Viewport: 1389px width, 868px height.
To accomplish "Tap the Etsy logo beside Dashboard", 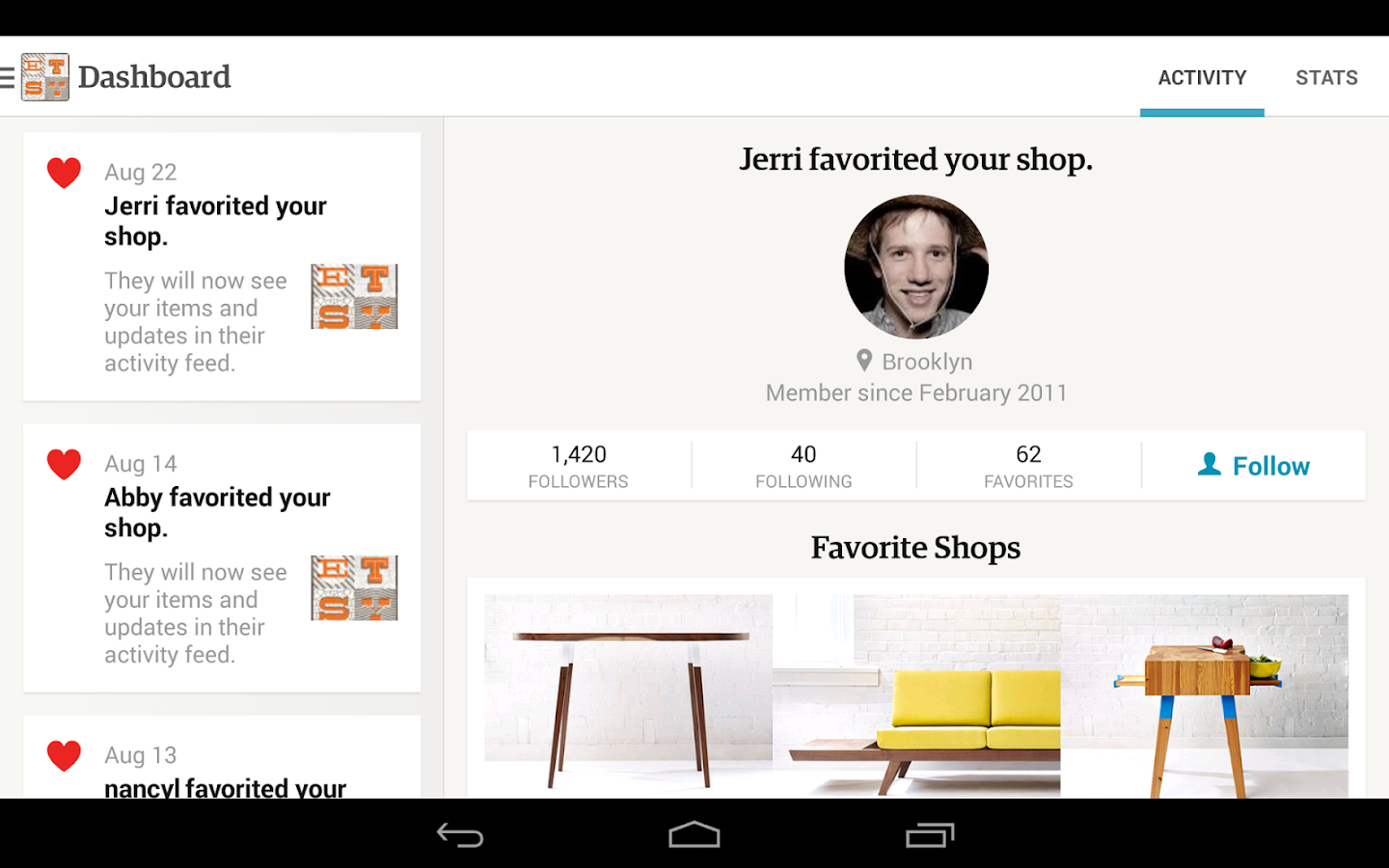I will tap(45, 77).
